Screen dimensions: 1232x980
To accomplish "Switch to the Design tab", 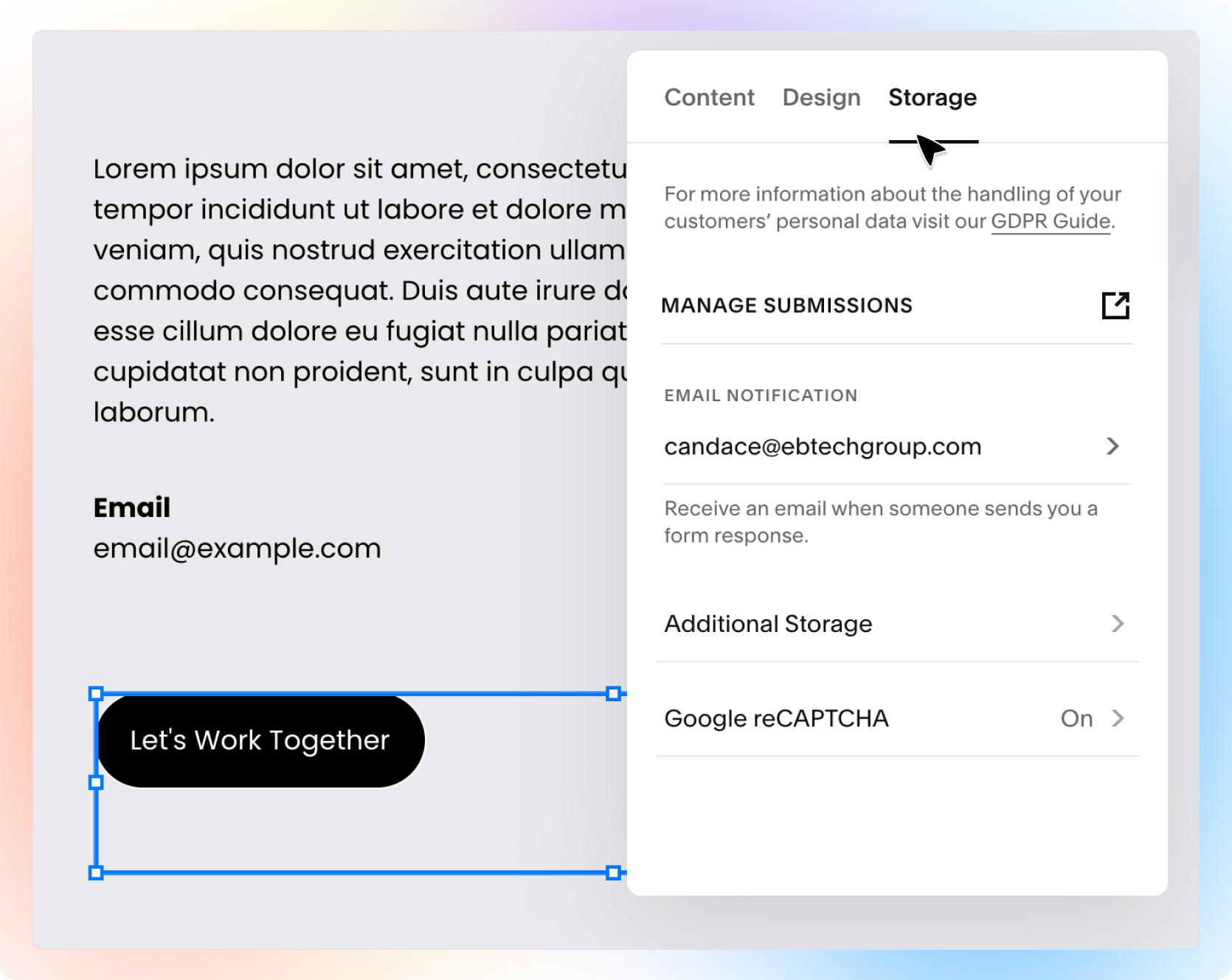I will [x=821, y=97].
